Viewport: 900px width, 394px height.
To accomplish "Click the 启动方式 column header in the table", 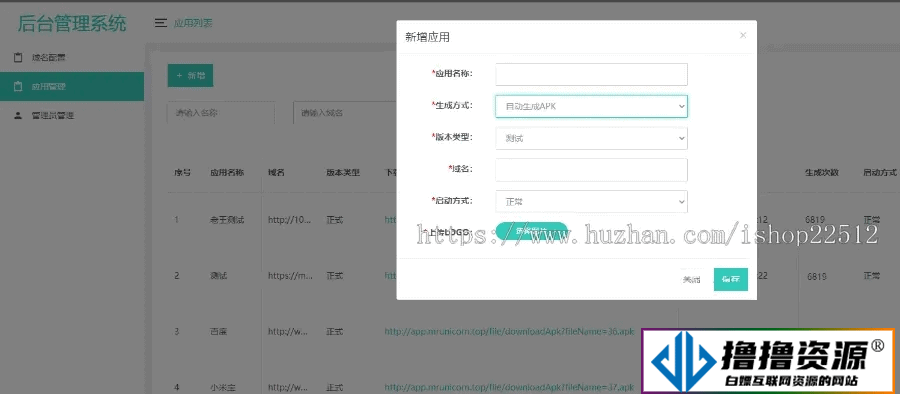I will coord(880,172).
